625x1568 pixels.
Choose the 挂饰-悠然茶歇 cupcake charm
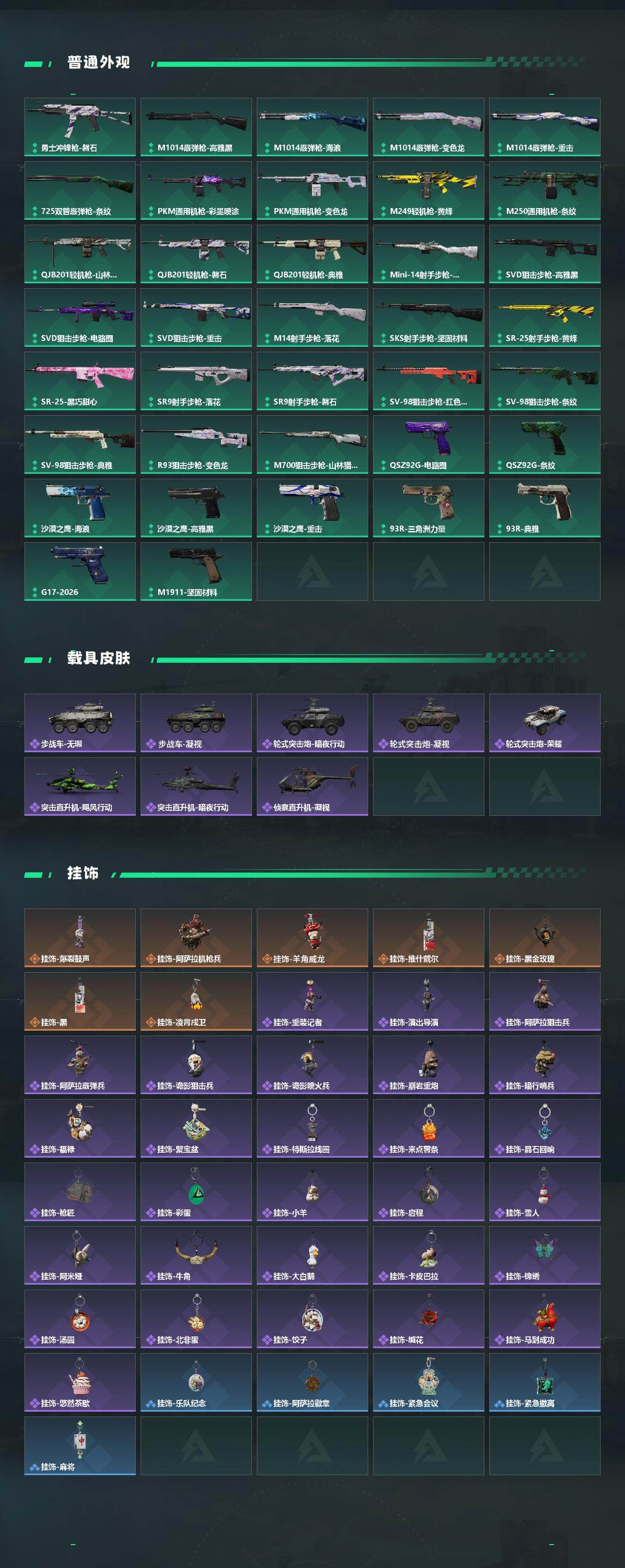(80, 1382)
